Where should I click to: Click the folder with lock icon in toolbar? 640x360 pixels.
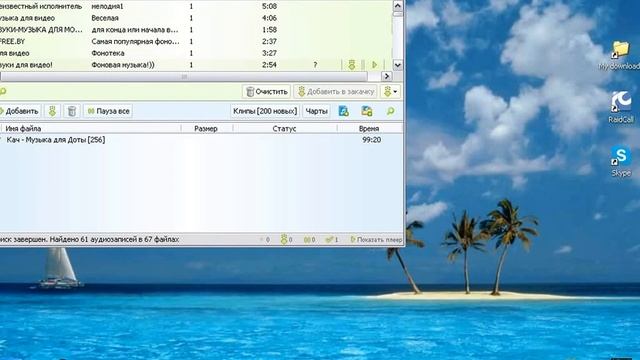pyautogui.click(x=367, y=111)
